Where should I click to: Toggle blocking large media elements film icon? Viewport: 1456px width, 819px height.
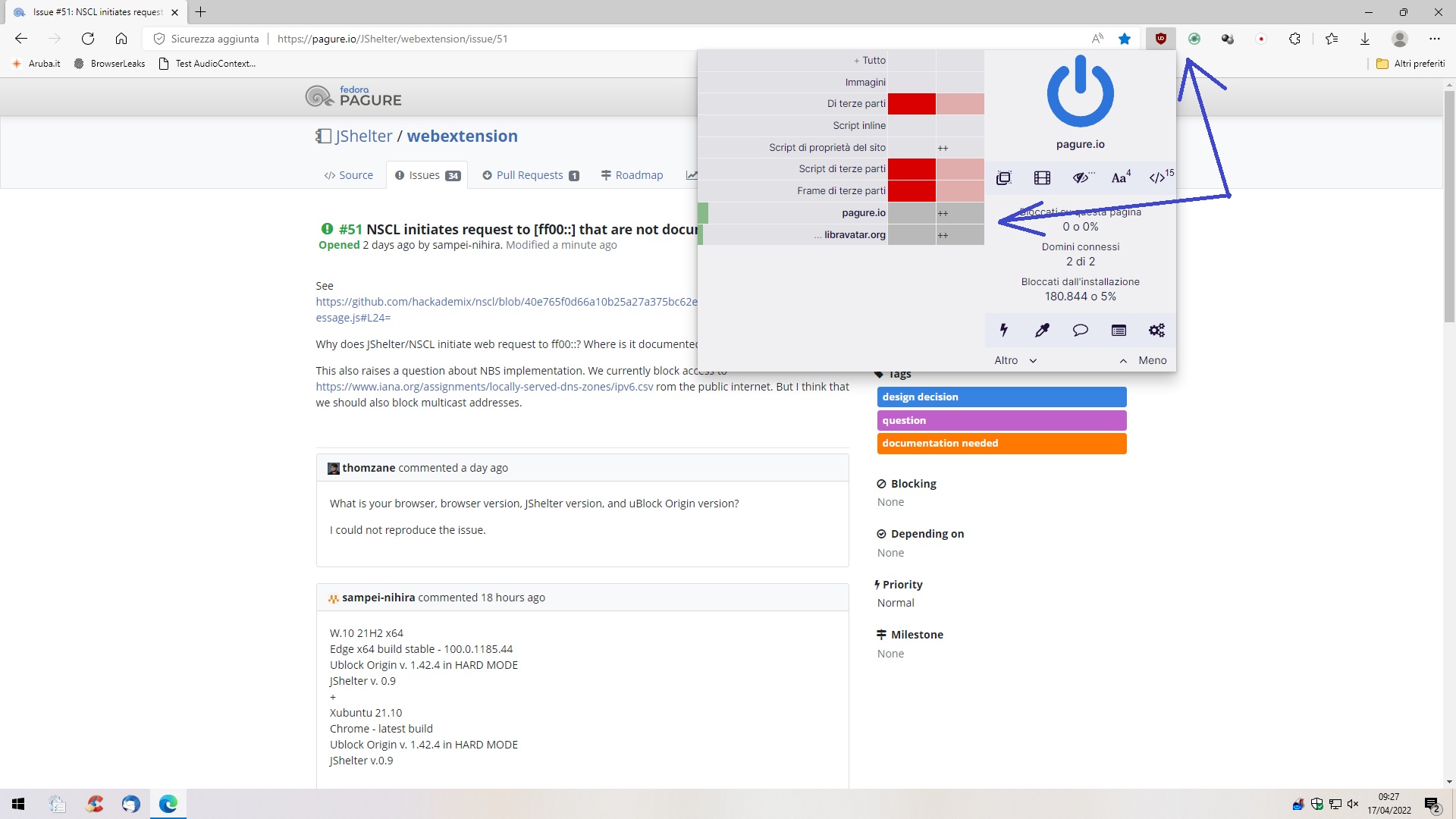click(x=1042, y=177)
